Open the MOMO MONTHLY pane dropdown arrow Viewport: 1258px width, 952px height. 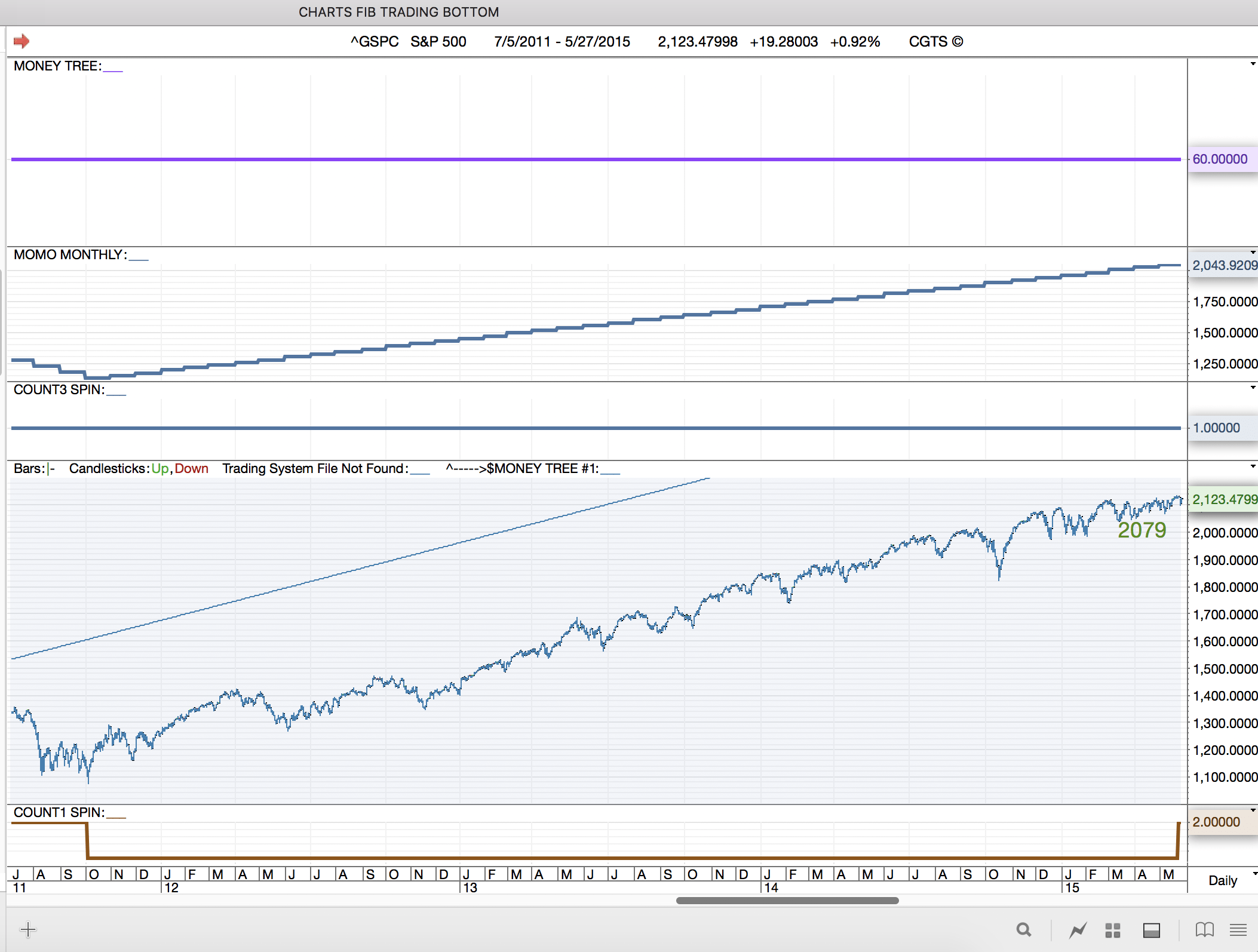pos(1253,253)
